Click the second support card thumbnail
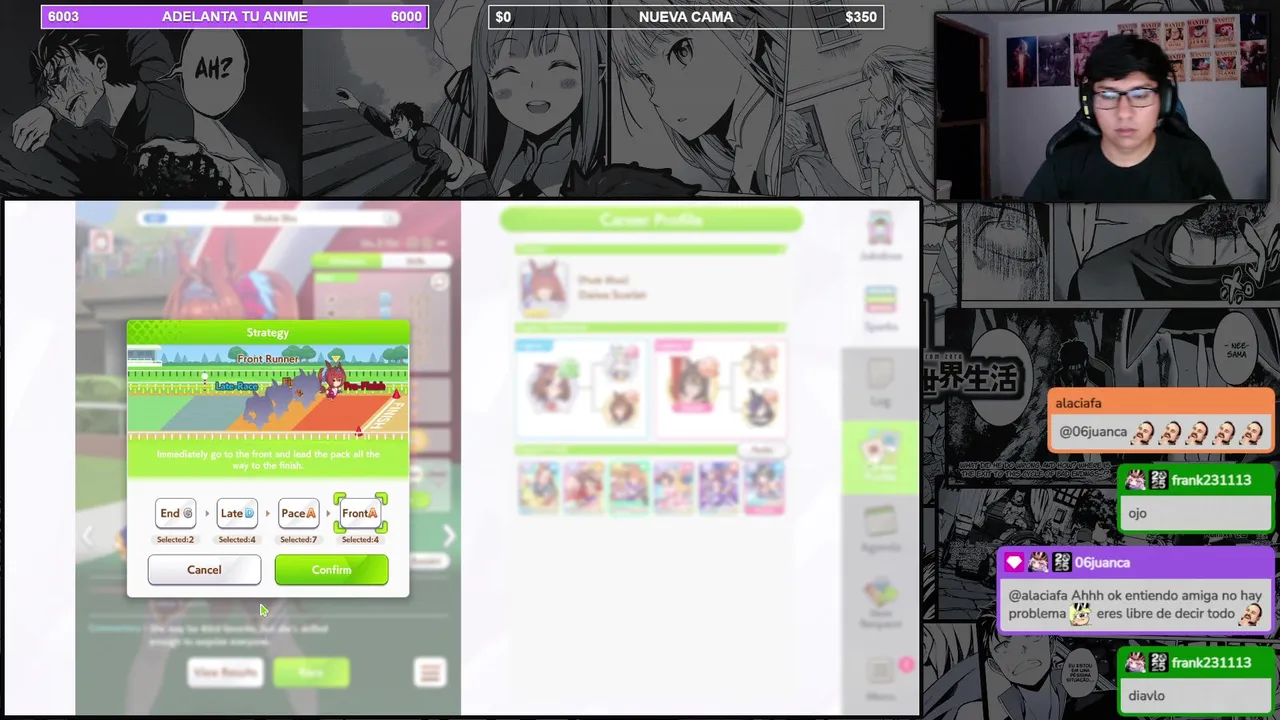1280x720 pixels. pos(584,486)
